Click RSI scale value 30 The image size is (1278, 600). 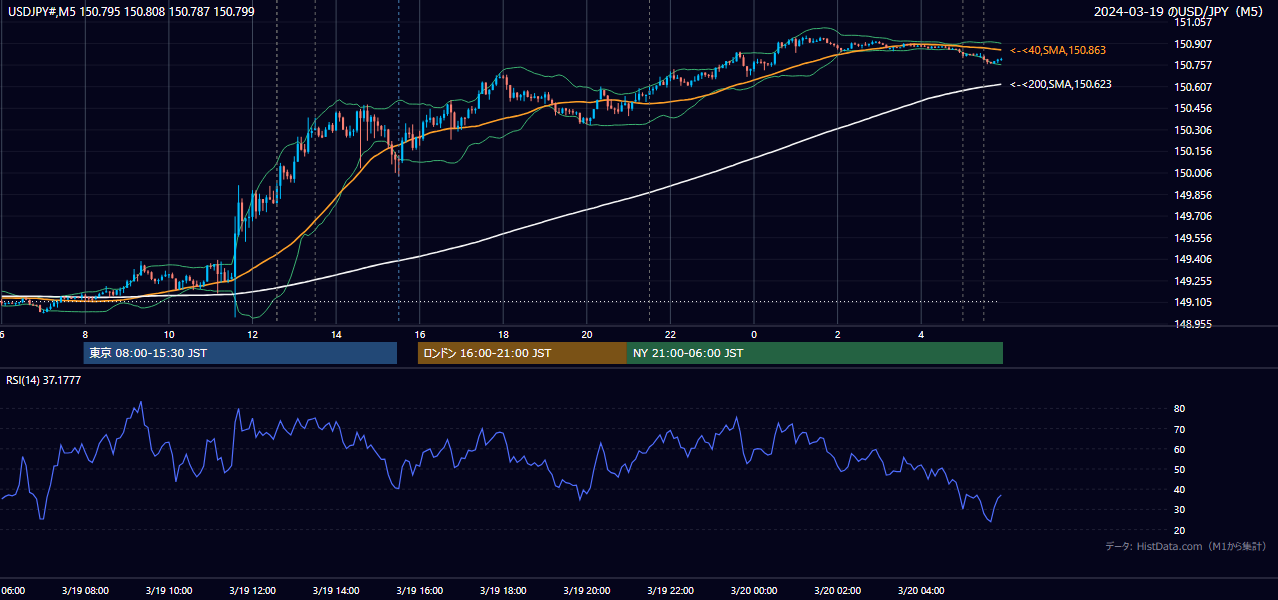1179,510
